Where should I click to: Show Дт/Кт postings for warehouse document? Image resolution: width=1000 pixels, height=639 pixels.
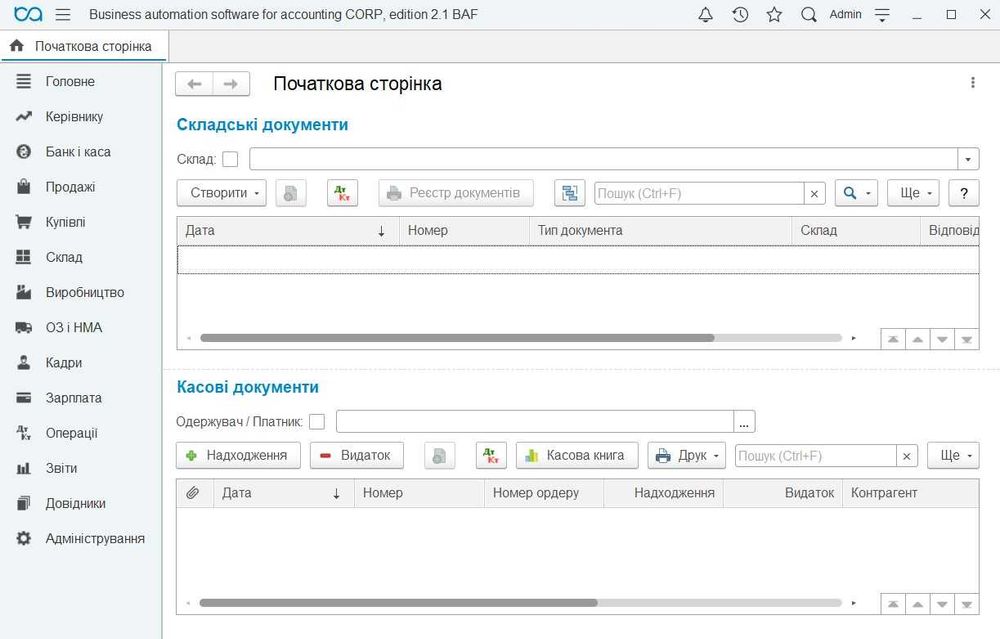tap(342, 193)
